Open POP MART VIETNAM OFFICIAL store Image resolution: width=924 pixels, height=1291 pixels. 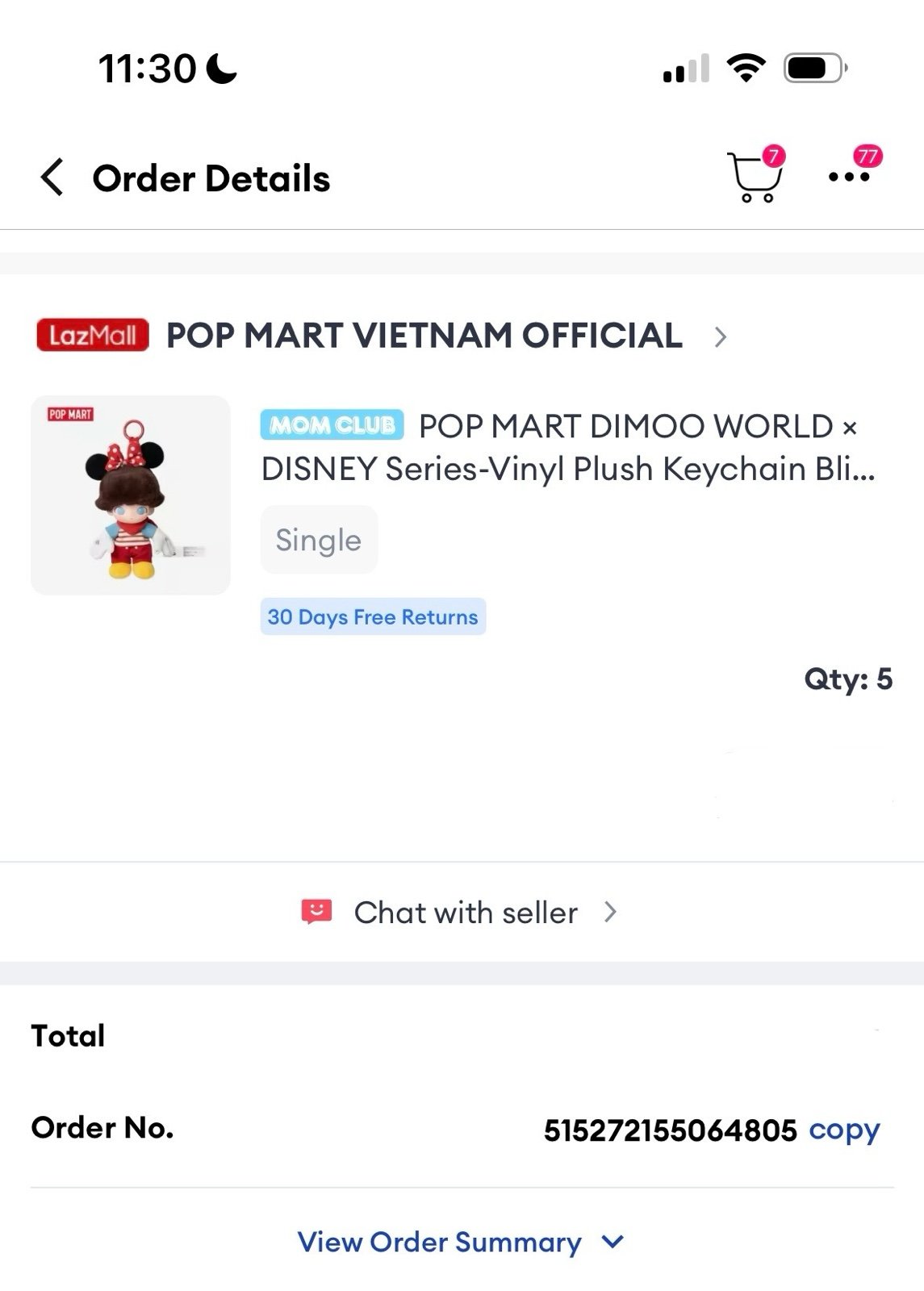[x=424, y=336]
